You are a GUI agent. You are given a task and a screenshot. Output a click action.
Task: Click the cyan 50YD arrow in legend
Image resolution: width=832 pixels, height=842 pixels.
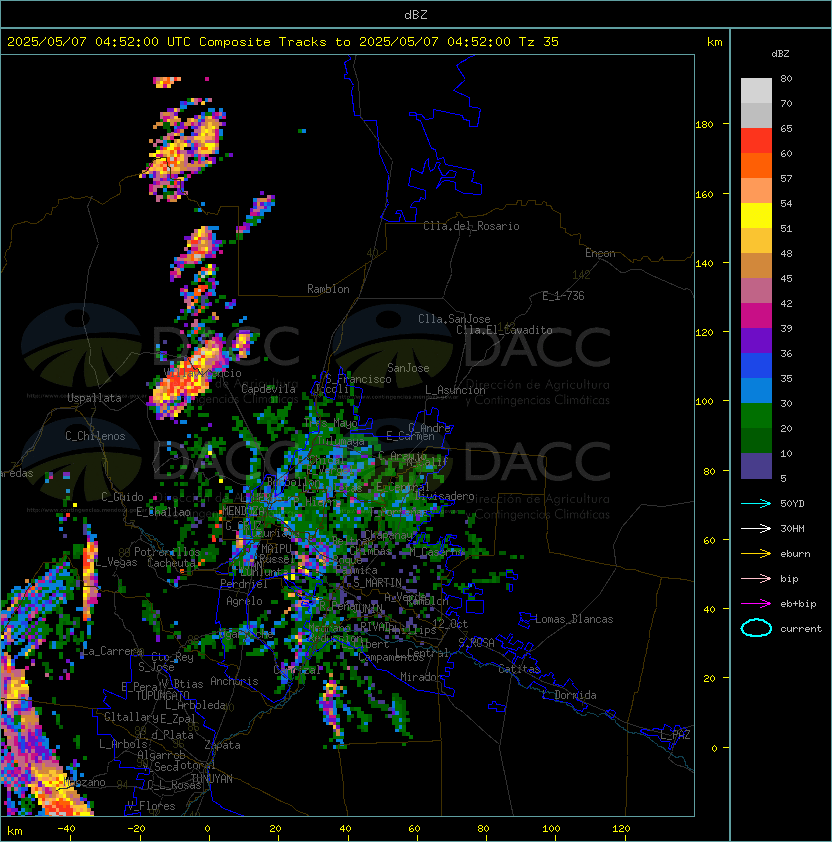pos(756,503)
